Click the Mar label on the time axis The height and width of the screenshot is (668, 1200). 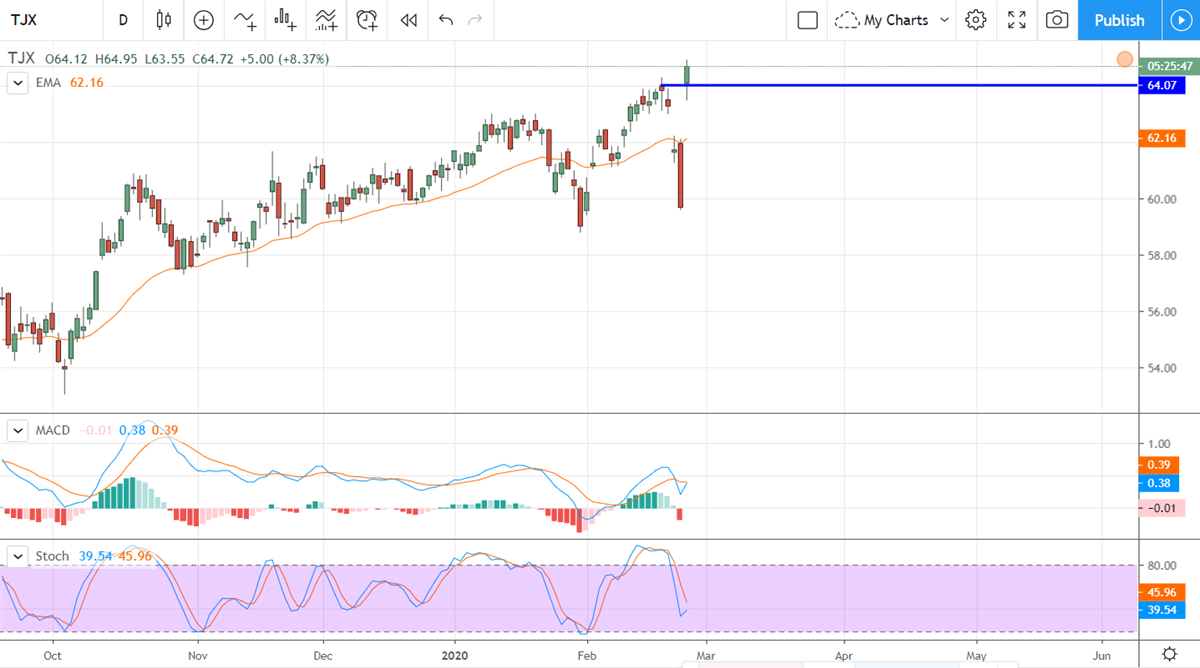pos(706,656)
